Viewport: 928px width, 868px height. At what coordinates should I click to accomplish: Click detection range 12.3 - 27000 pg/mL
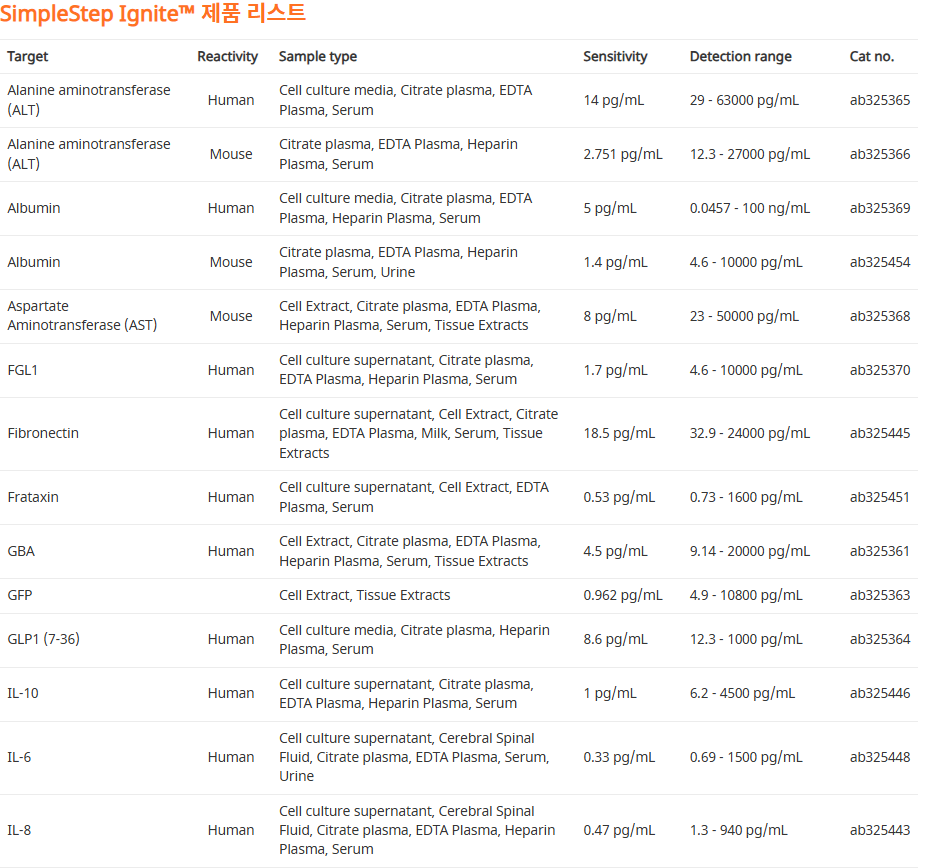pos(750,154)
